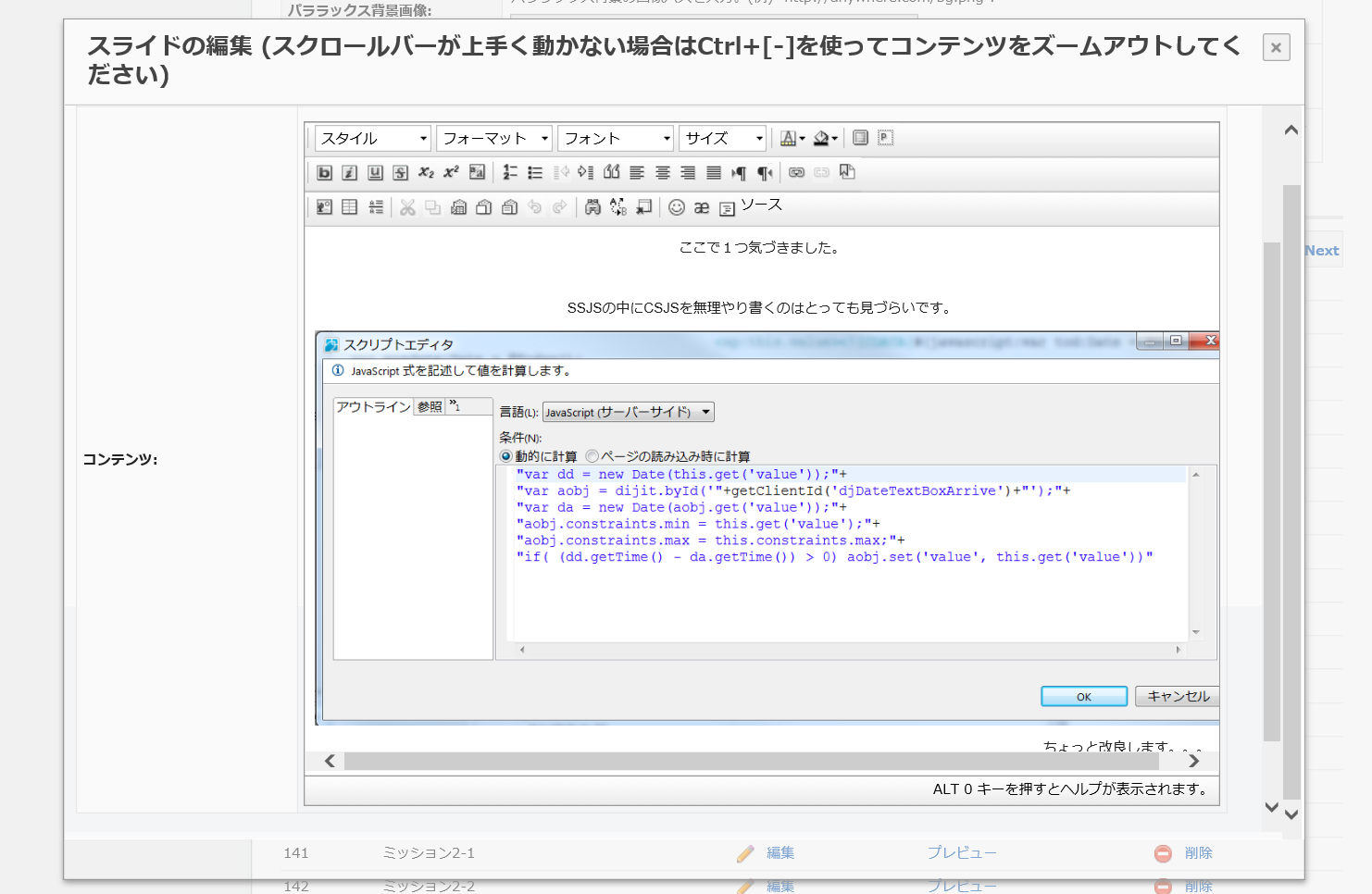
Task: Toggle bold formatting in editor toolbar
Action: click(x=324, y=172)
